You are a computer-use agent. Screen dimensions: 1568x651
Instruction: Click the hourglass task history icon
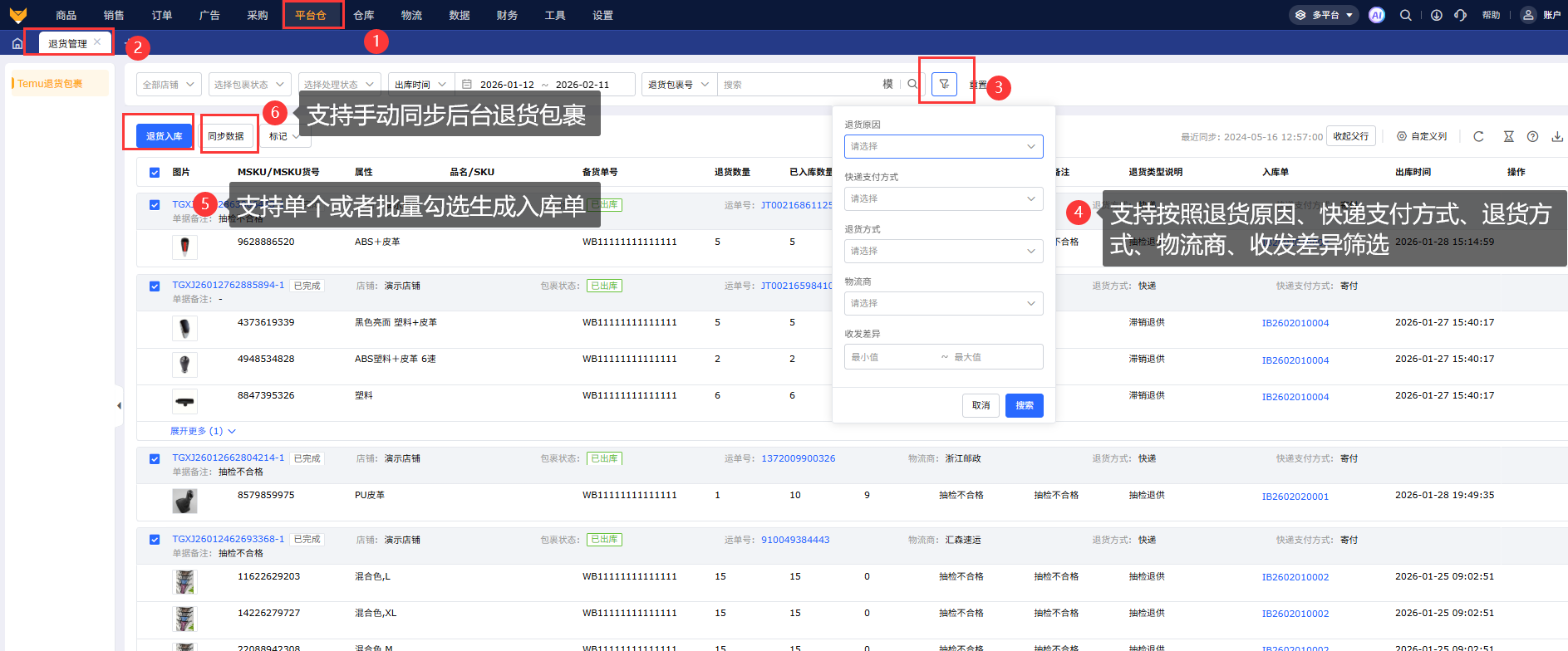pyautogui.click(x=1508, y=136)
